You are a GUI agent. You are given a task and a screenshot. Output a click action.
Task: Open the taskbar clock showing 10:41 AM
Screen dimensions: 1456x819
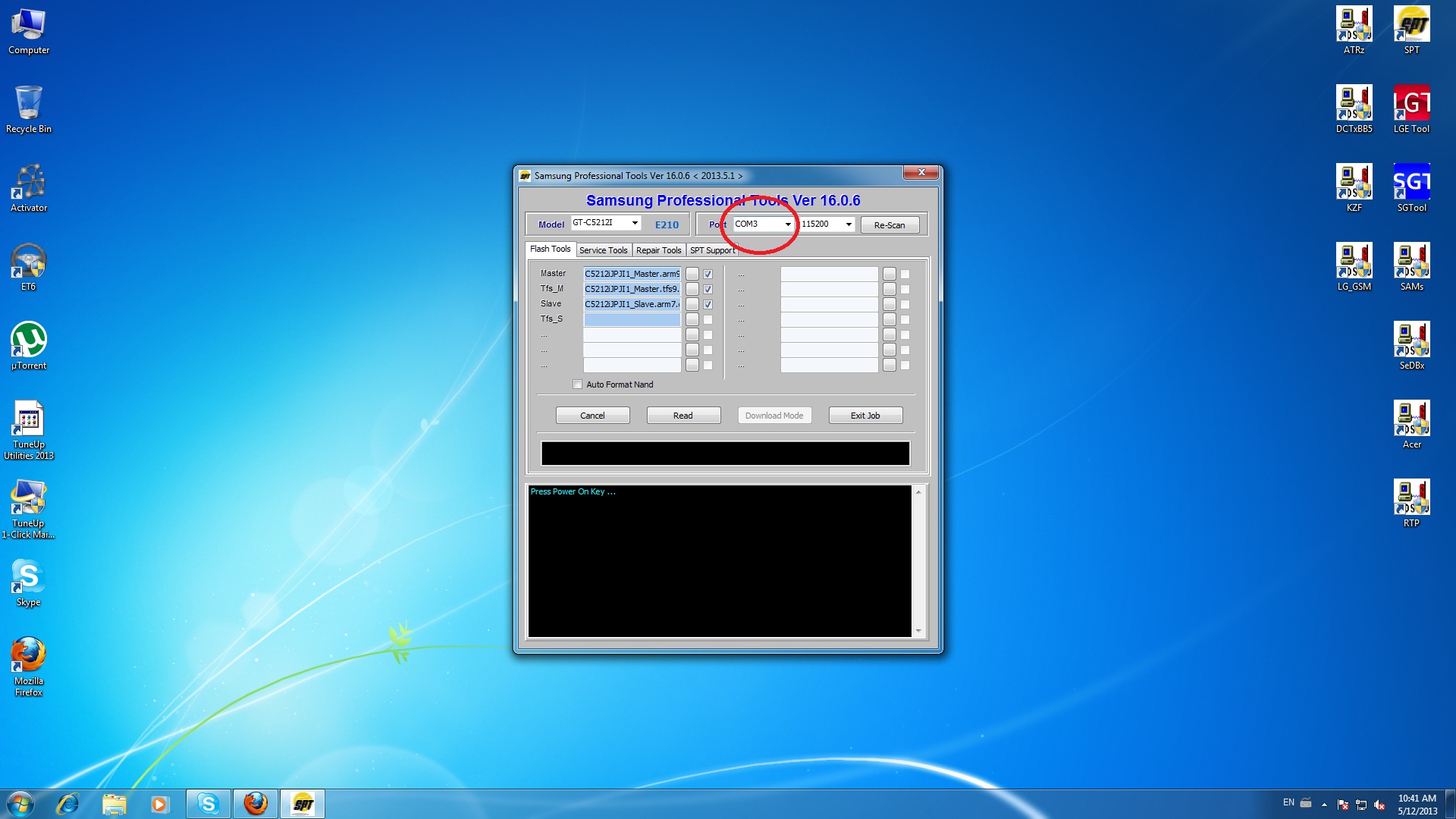point(1417,805)
